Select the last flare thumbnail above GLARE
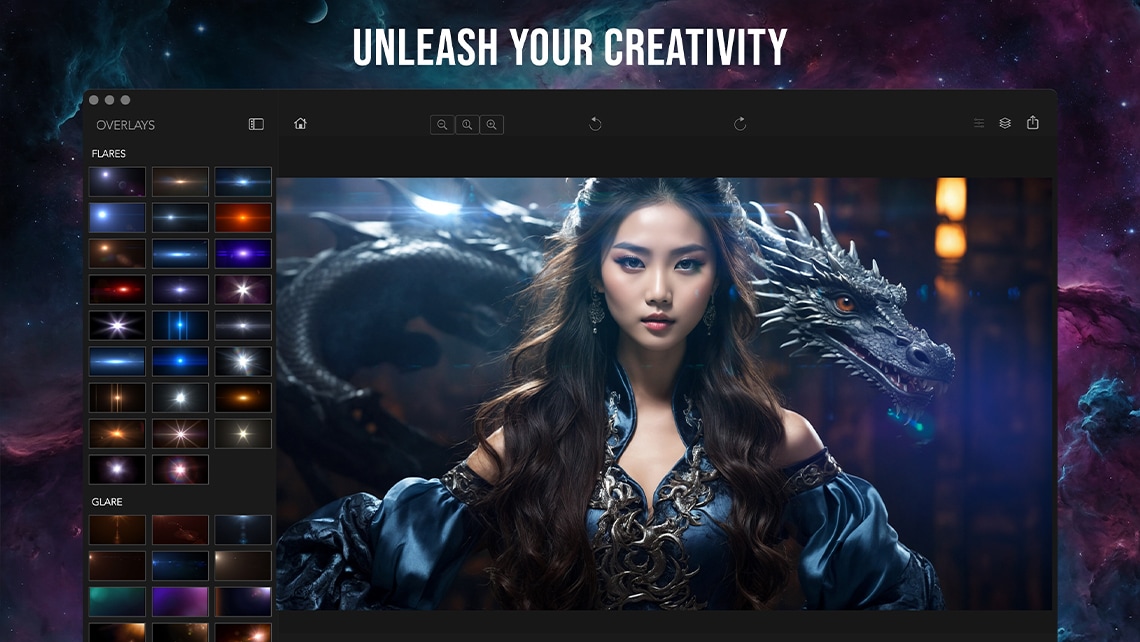 click(180, 469)
